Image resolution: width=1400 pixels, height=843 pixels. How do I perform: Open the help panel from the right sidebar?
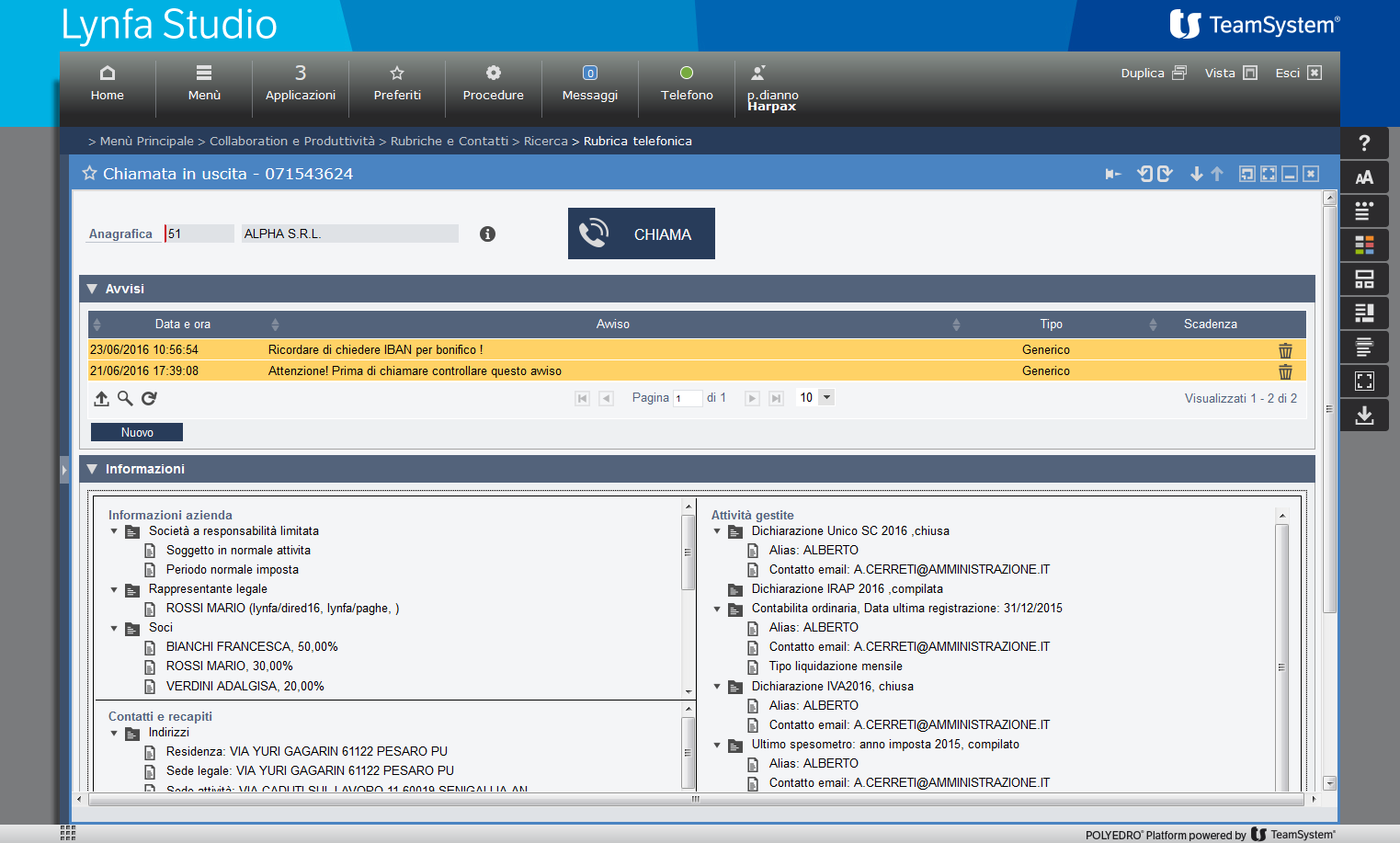tap(1364, 143)
